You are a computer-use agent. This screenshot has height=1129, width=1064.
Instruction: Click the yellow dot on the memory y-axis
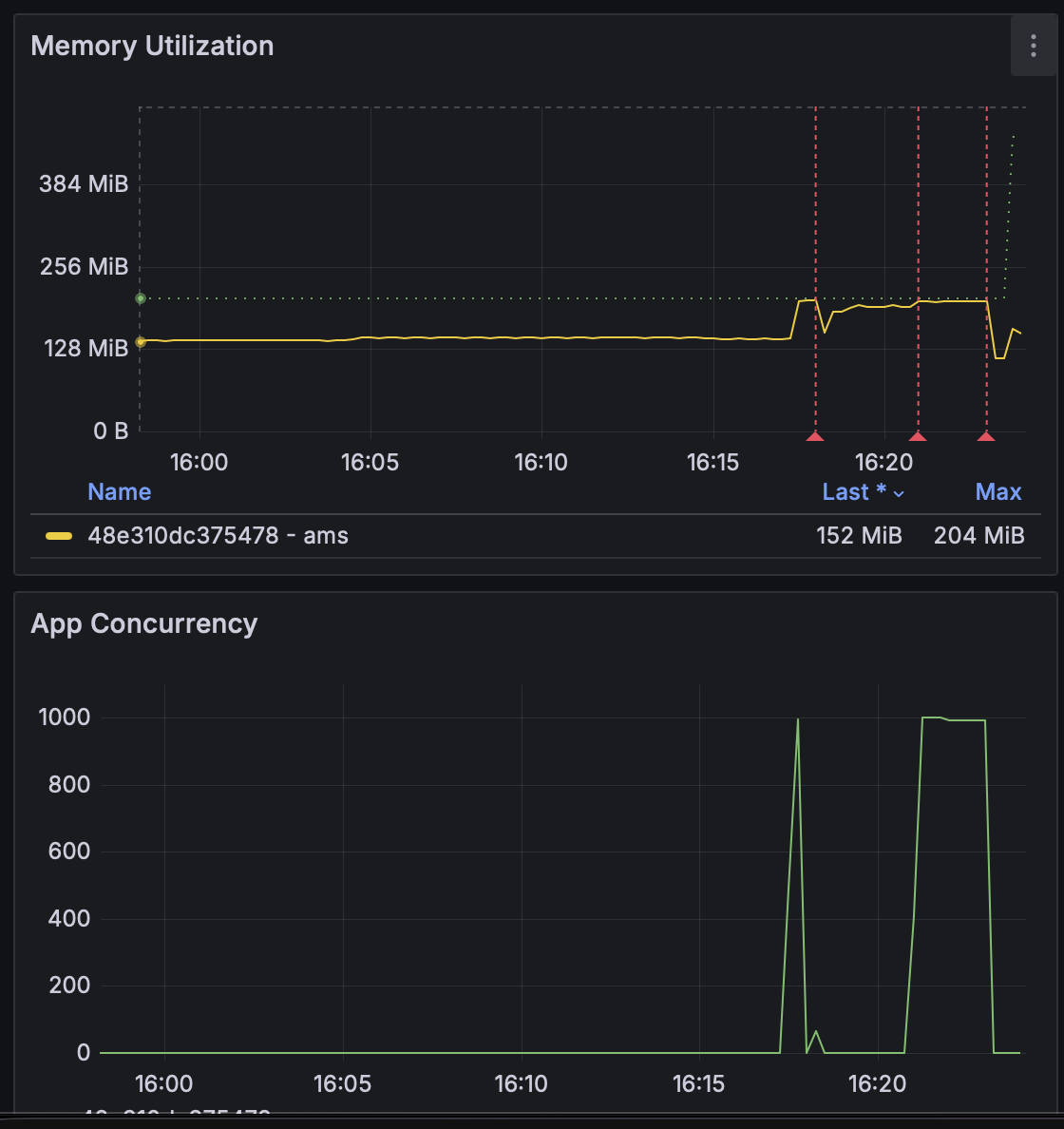coord(141,342)
